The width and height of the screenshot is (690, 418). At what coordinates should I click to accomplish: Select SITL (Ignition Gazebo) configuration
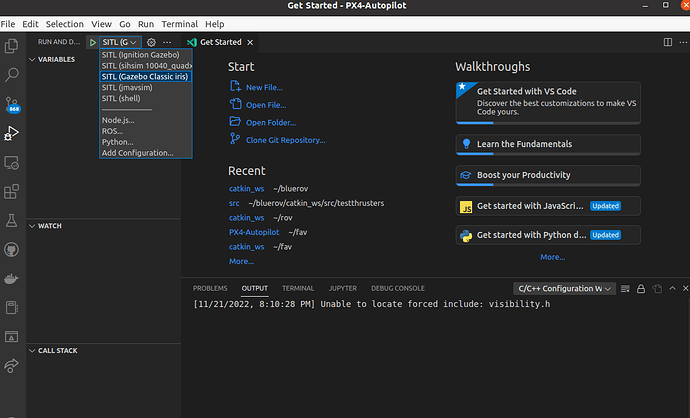coord(146,55)
